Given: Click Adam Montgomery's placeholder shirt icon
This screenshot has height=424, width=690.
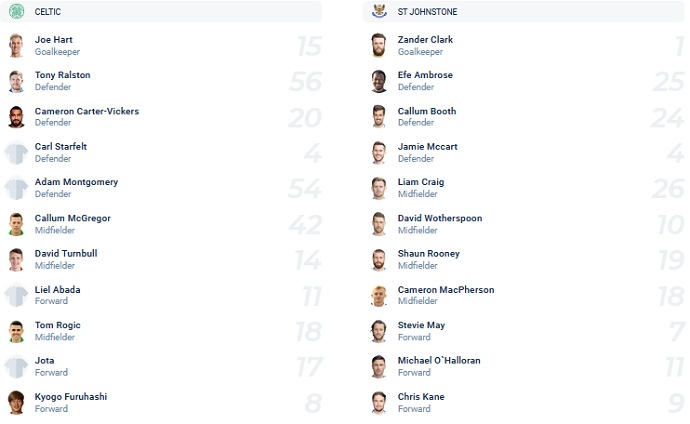Looking at the screenshot, I should (x=16, y=188).
